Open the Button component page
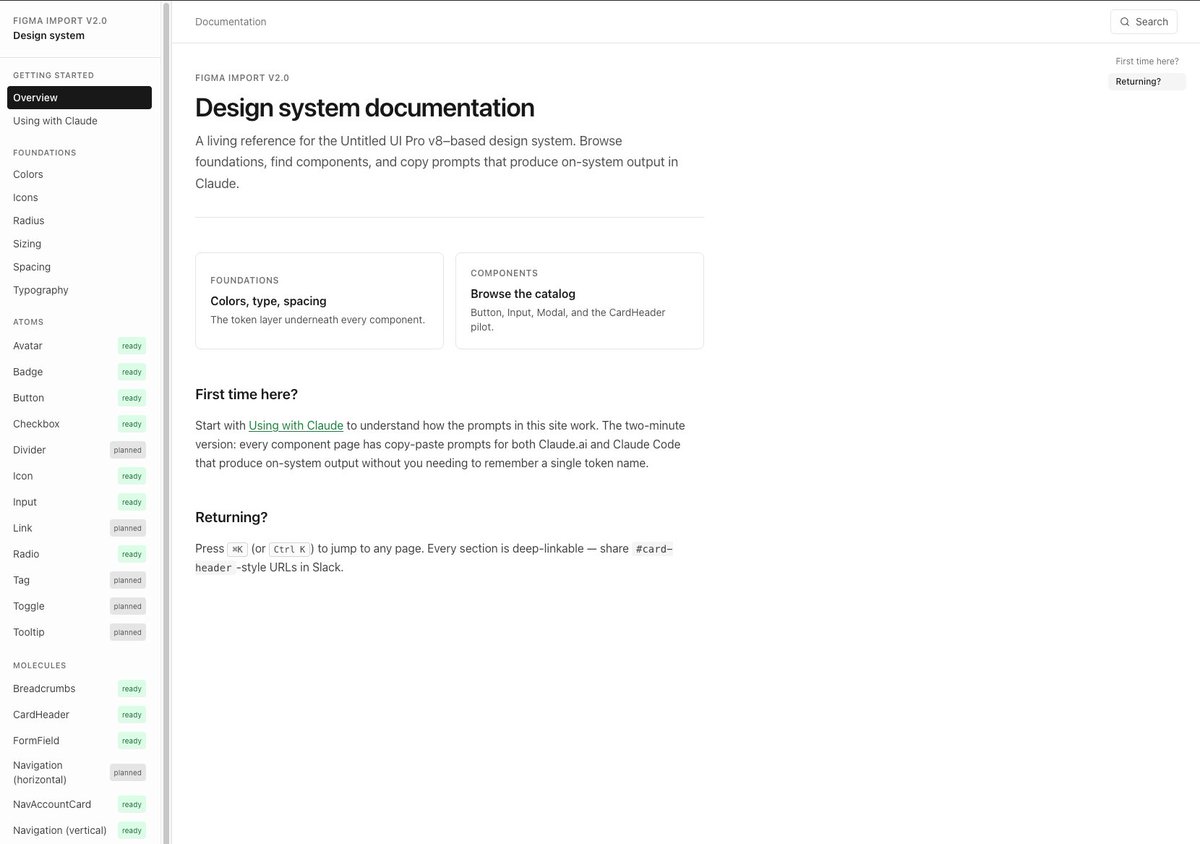Viewport: 1200px width, 844px height. [x=79, y=398]
